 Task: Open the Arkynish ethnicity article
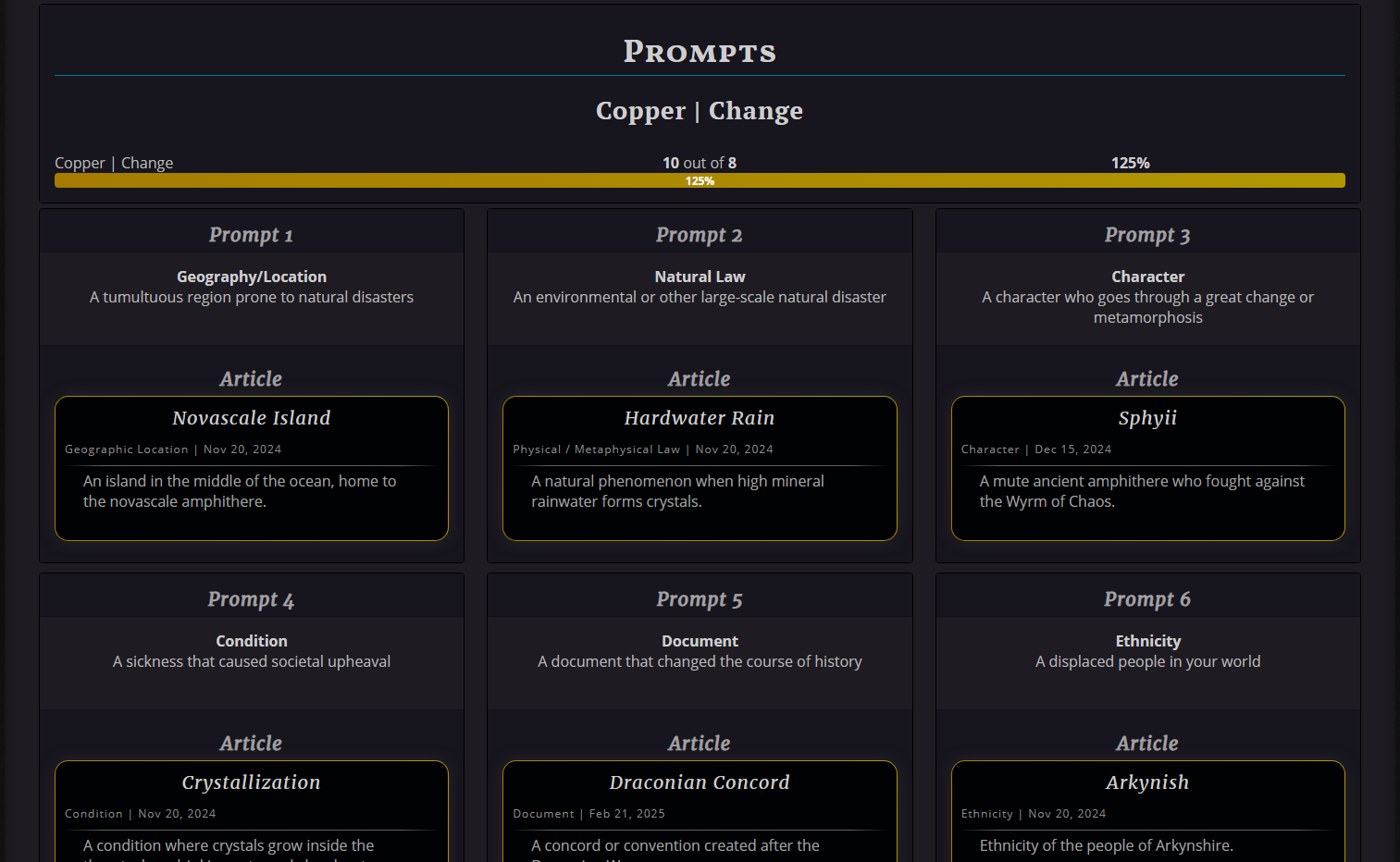tap(1147, 782)
